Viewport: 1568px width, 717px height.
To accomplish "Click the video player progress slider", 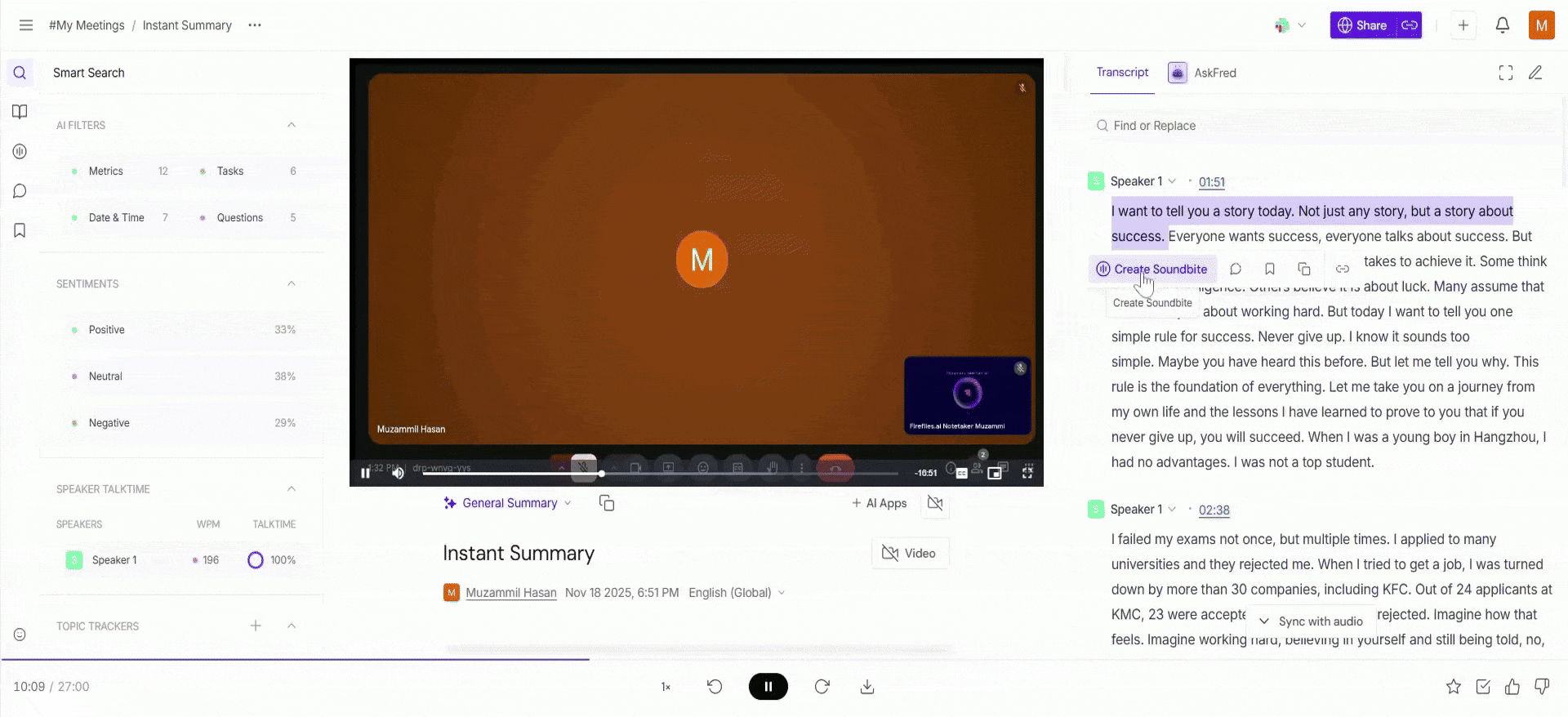I will pos(660,474).
